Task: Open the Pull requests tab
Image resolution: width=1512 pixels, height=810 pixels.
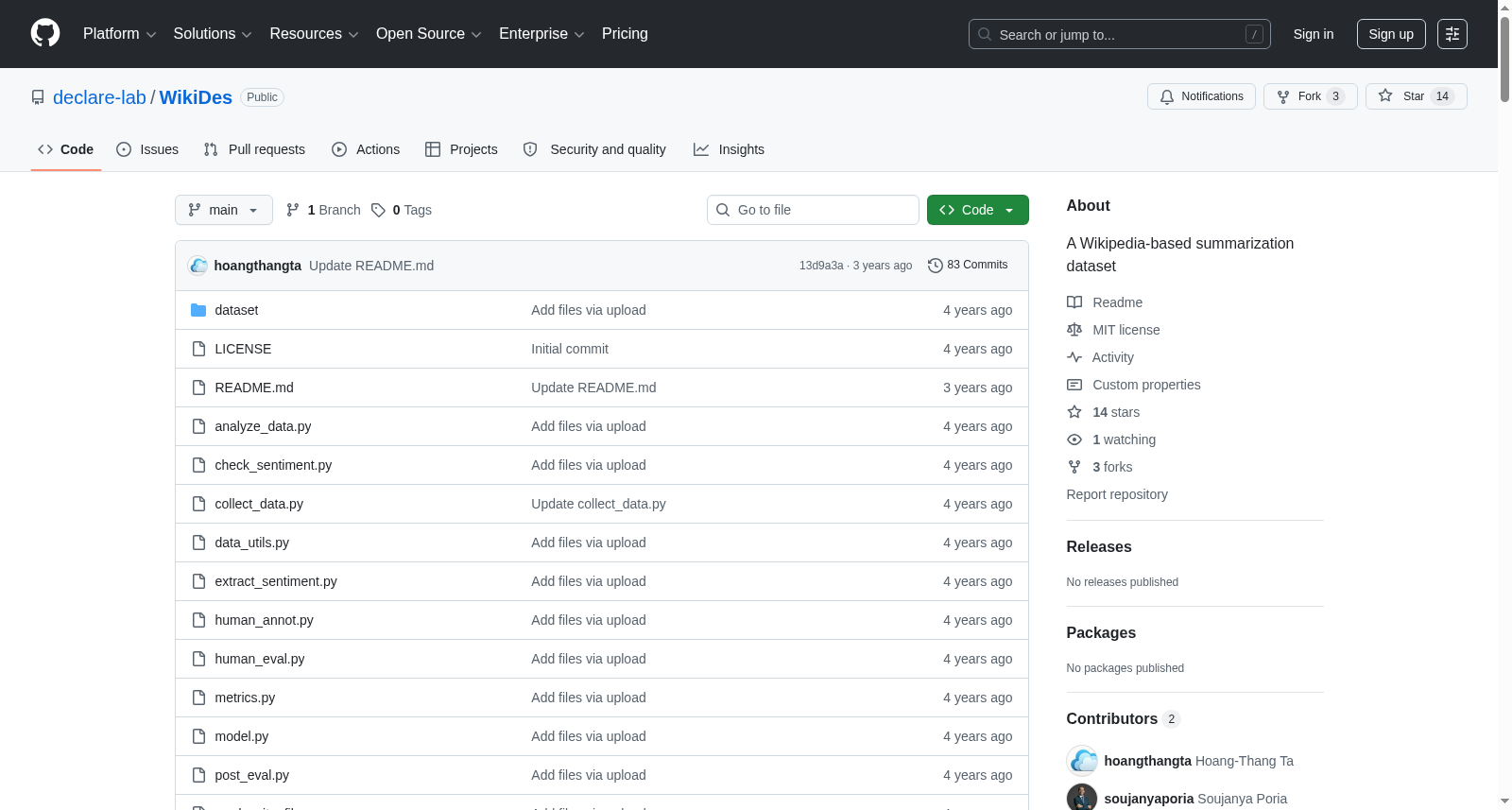Action: (254, 149)
